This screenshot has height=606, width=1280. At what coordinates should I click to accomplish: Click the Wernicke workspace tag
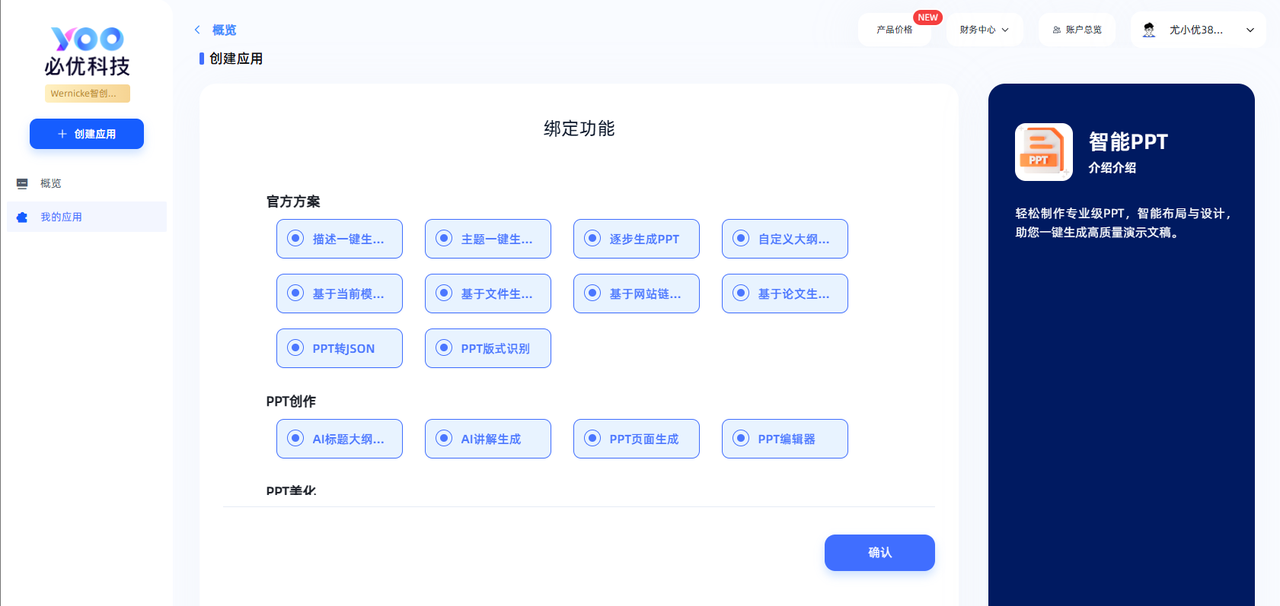pyautogui.click(x=87, y=93)
